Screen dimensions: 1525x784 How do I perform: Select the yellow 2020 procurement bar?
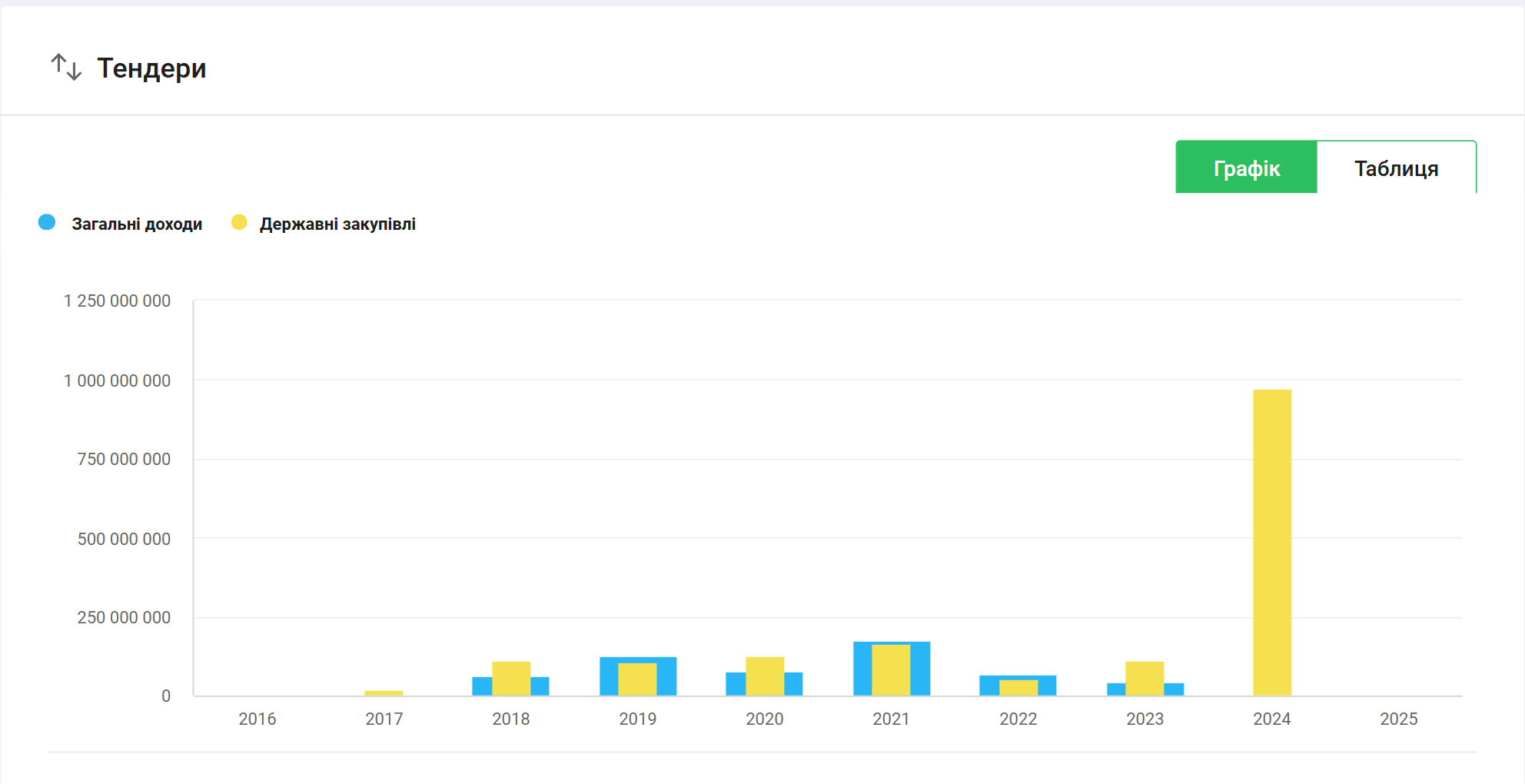(765, 676)
